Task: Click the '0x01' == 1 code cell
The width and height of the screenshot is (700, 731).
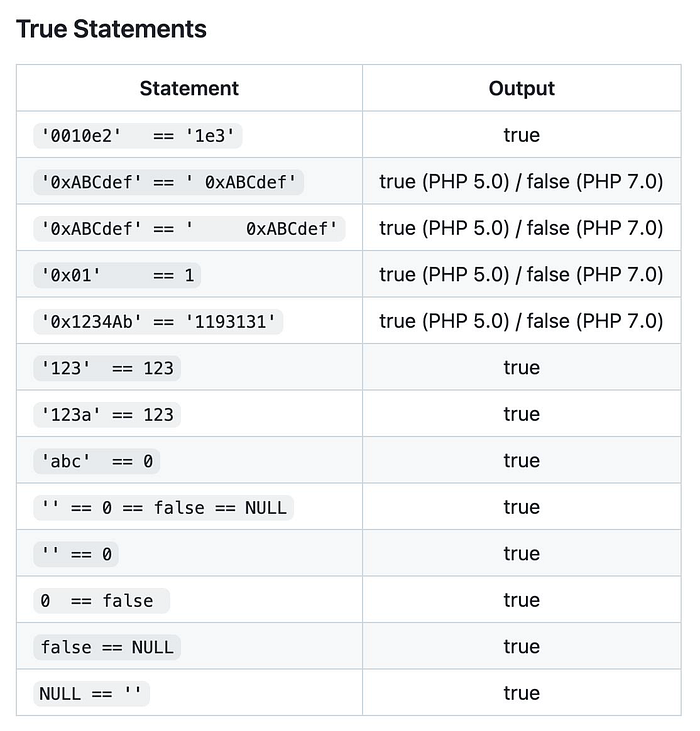Action: point(118,275)
